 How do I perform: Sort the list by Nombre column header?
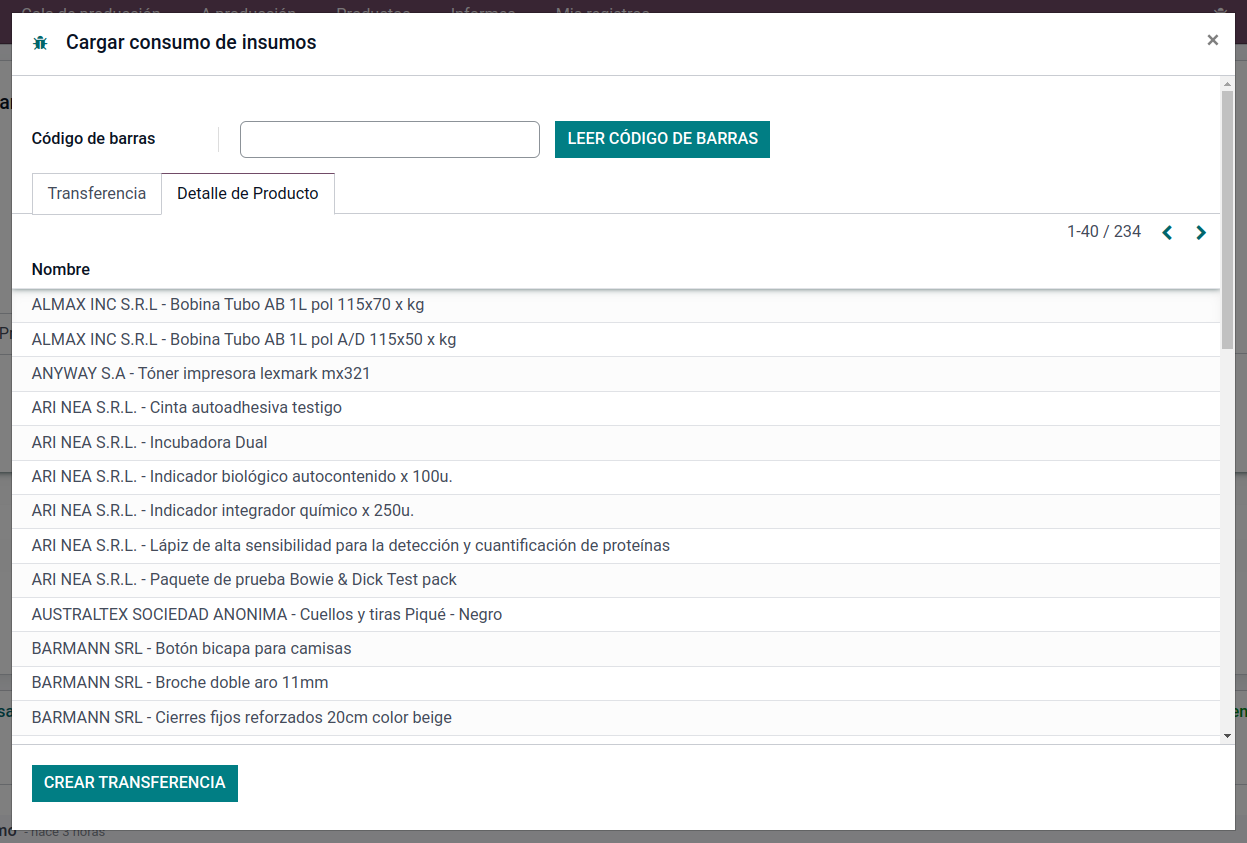61,270
